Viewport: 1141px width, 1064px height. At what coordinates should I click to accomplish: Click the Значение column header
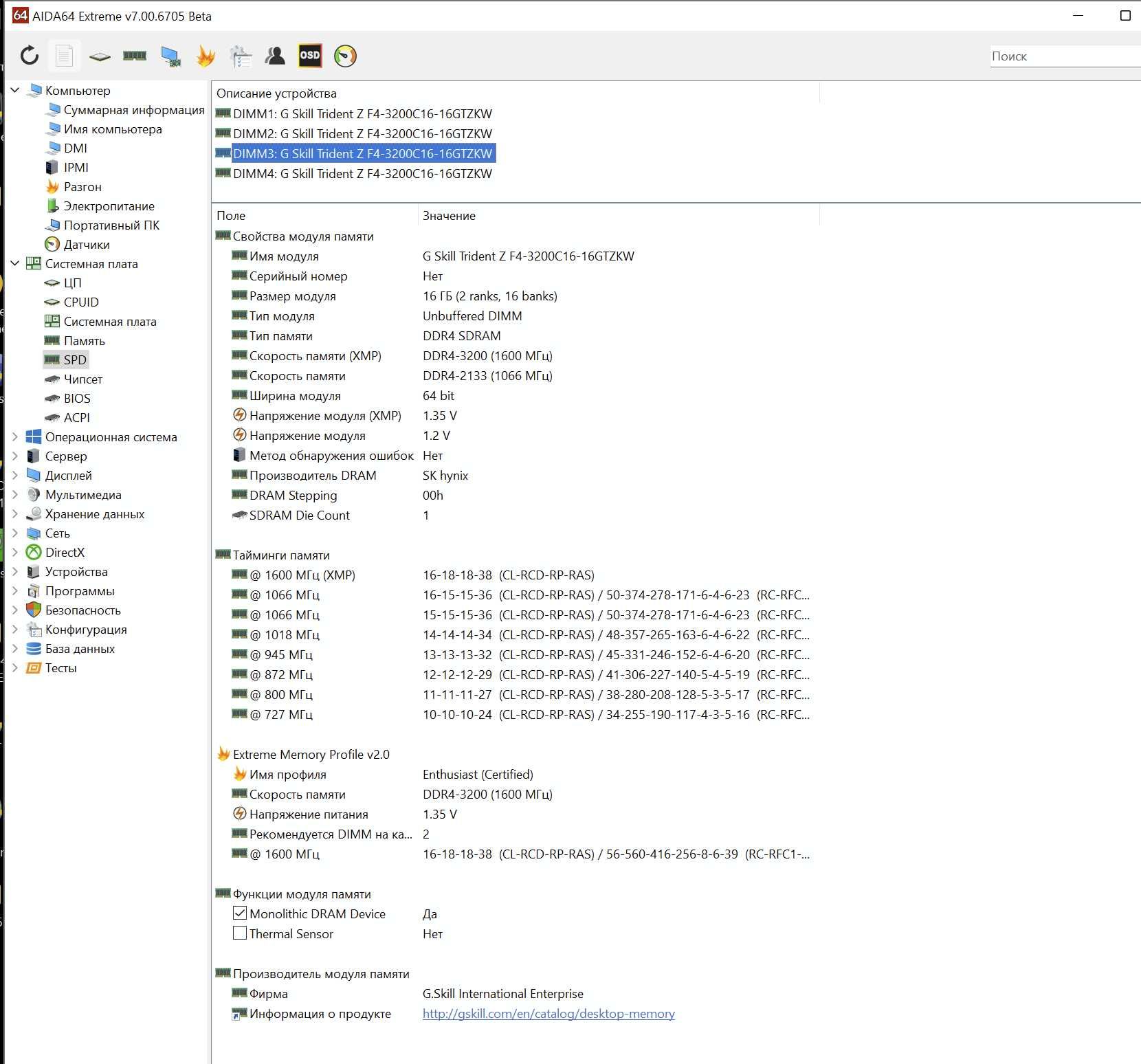(619, 215)
